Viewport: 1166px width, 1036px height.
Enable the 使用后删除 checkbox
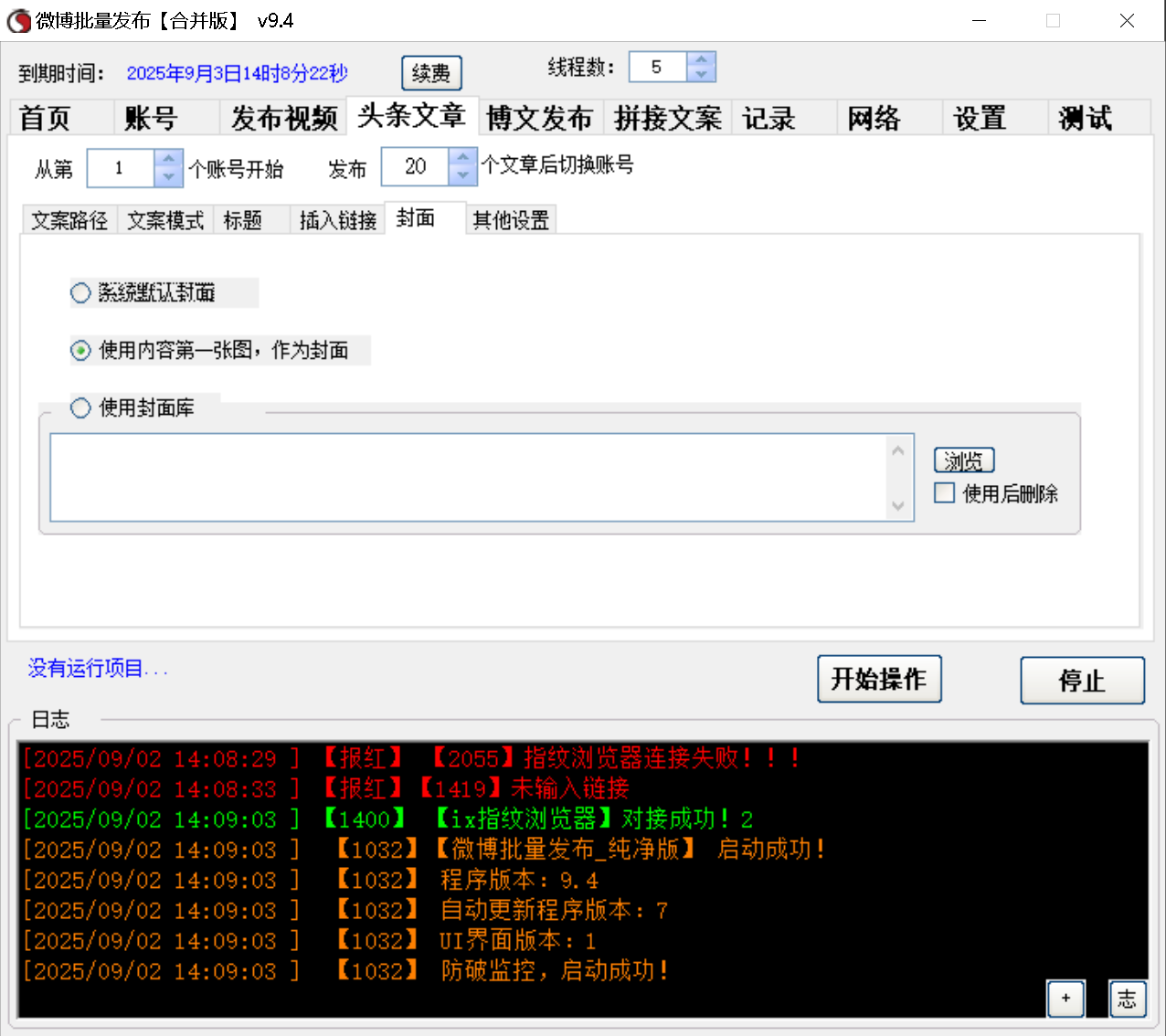(x=944, y=492)
